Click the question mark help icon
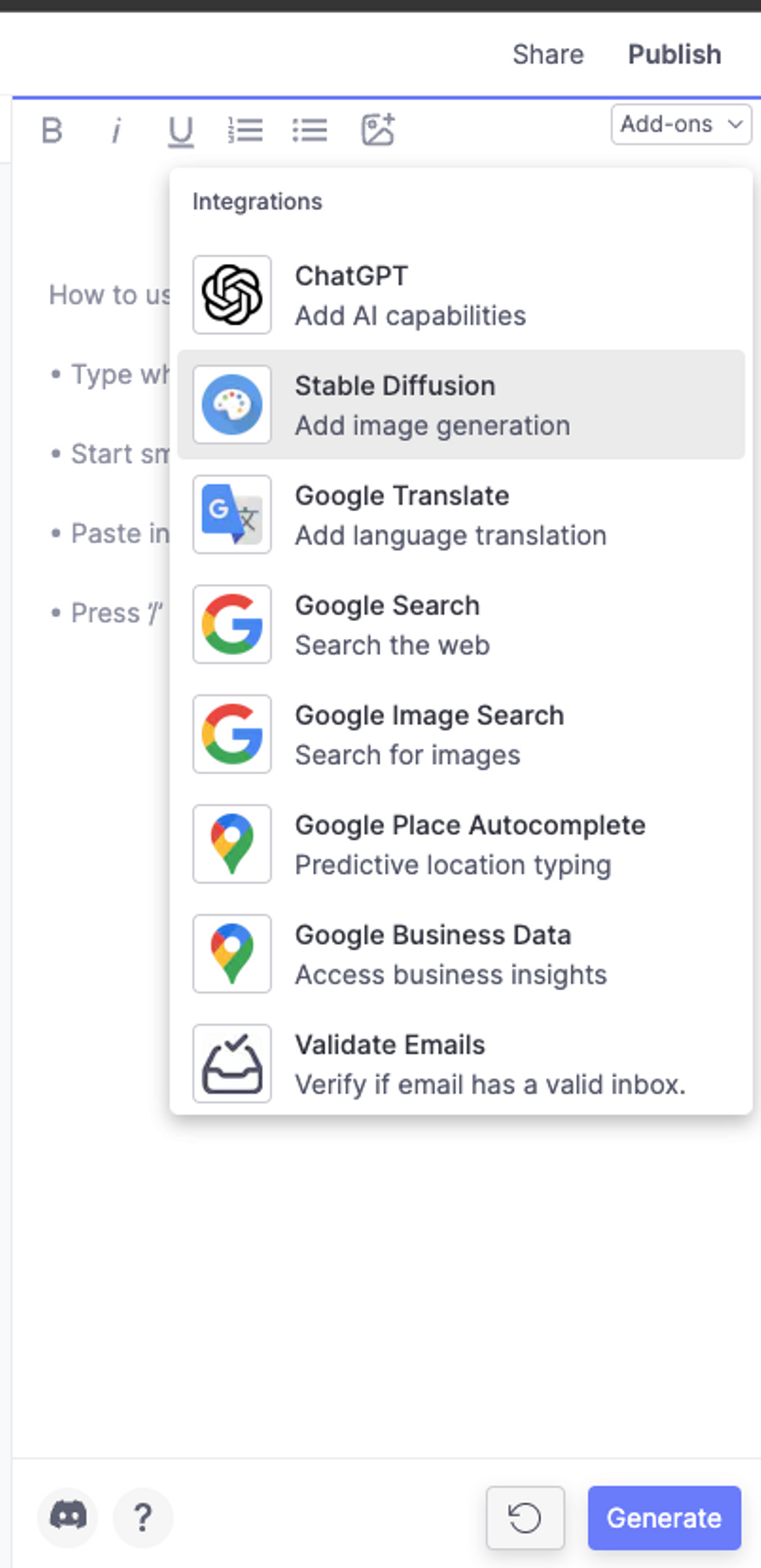761x1568 pixels. tap(143, 1517)
